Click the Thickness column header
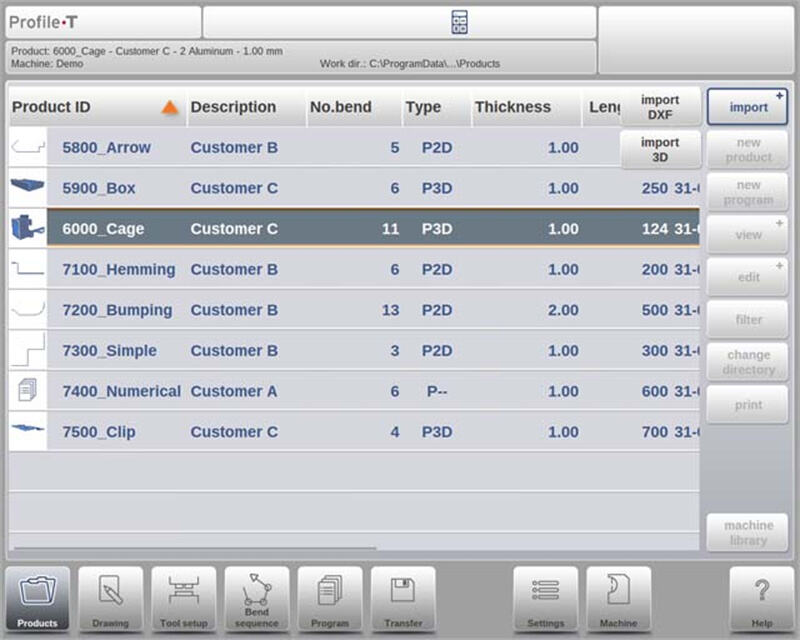This screenshot has width=800, height=640. point(512,107)
